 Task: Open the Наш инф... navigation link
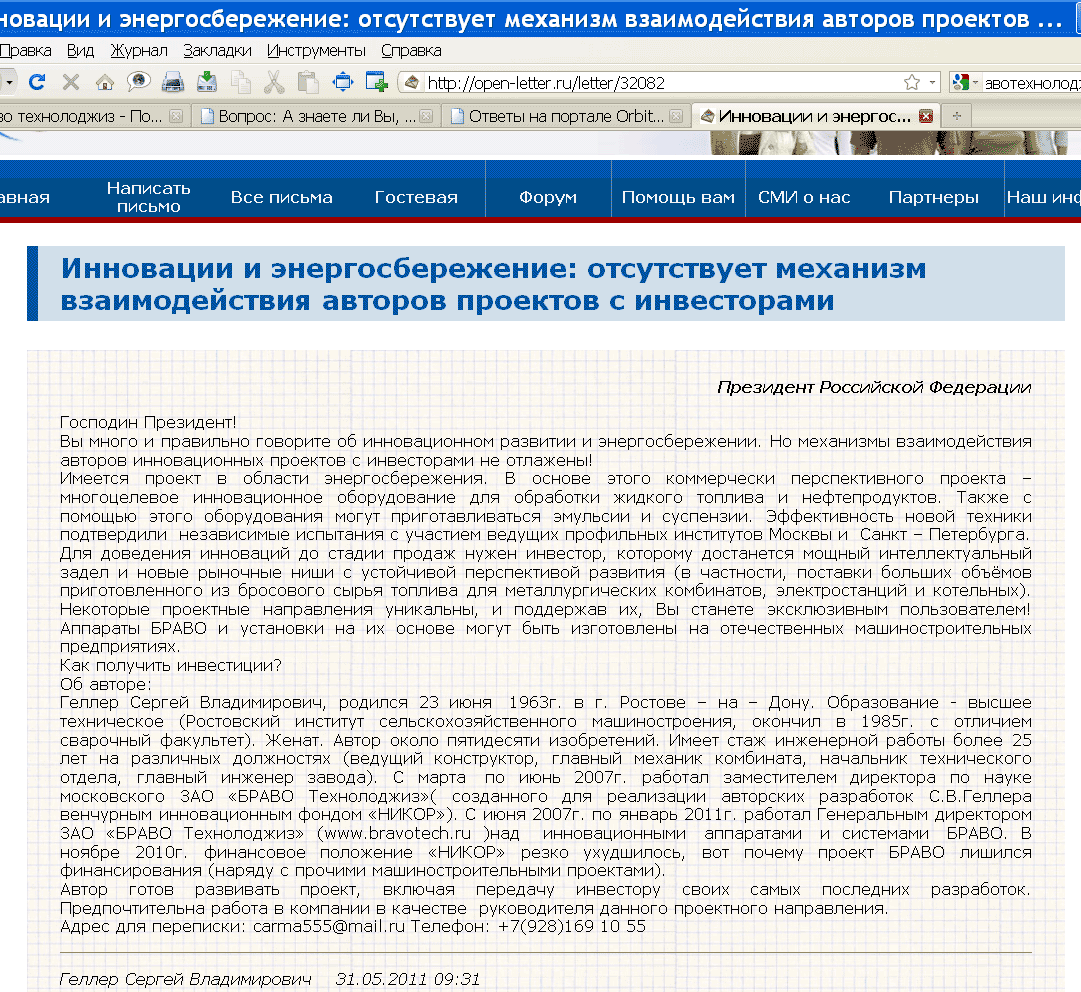[x=1043, y=197]
